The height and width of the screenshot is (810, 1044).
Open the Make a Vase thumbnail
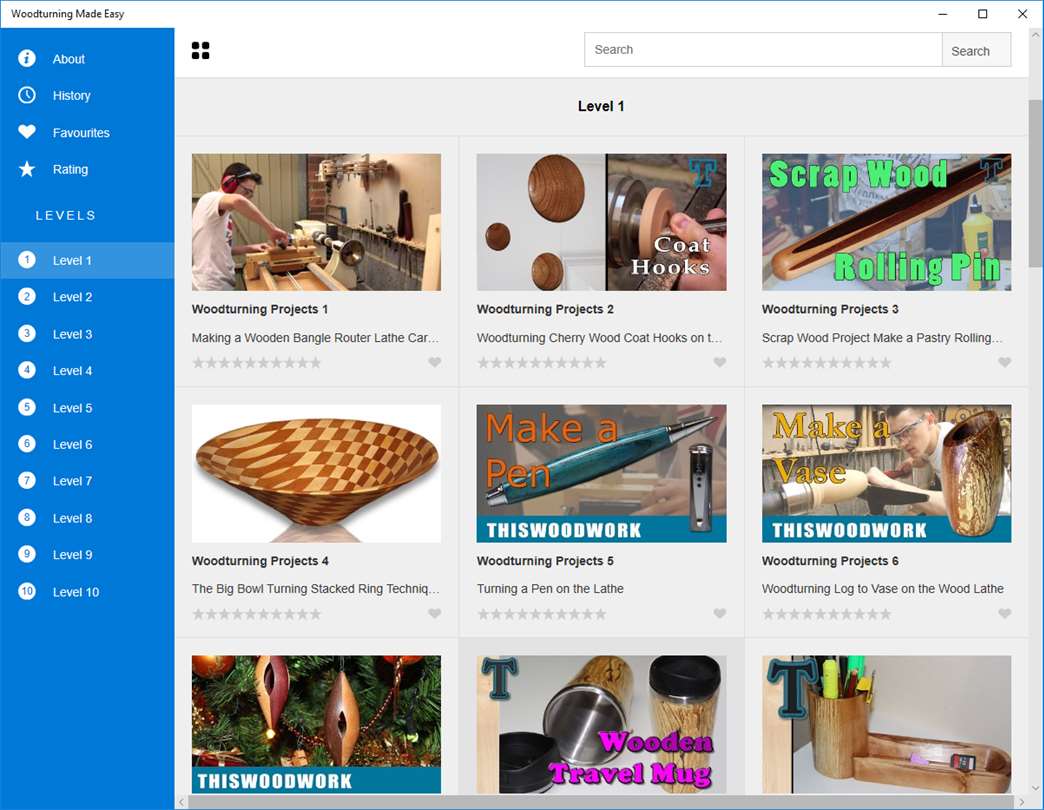coord(886,473)
